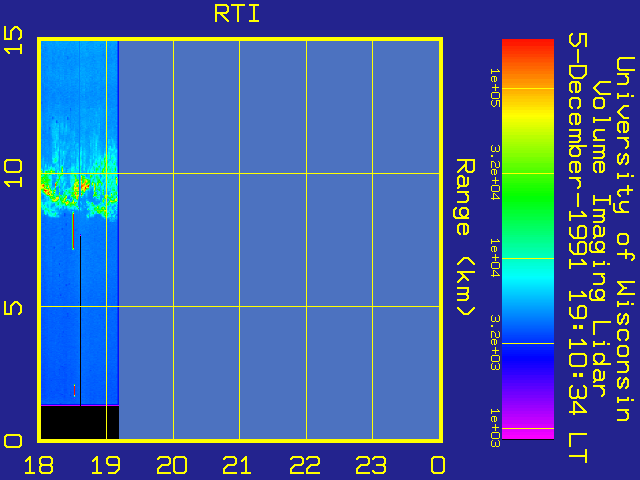This screenshot has width=640, height=480.
Task: Click the 23 hour time axis label
Action: click(371, 465)
